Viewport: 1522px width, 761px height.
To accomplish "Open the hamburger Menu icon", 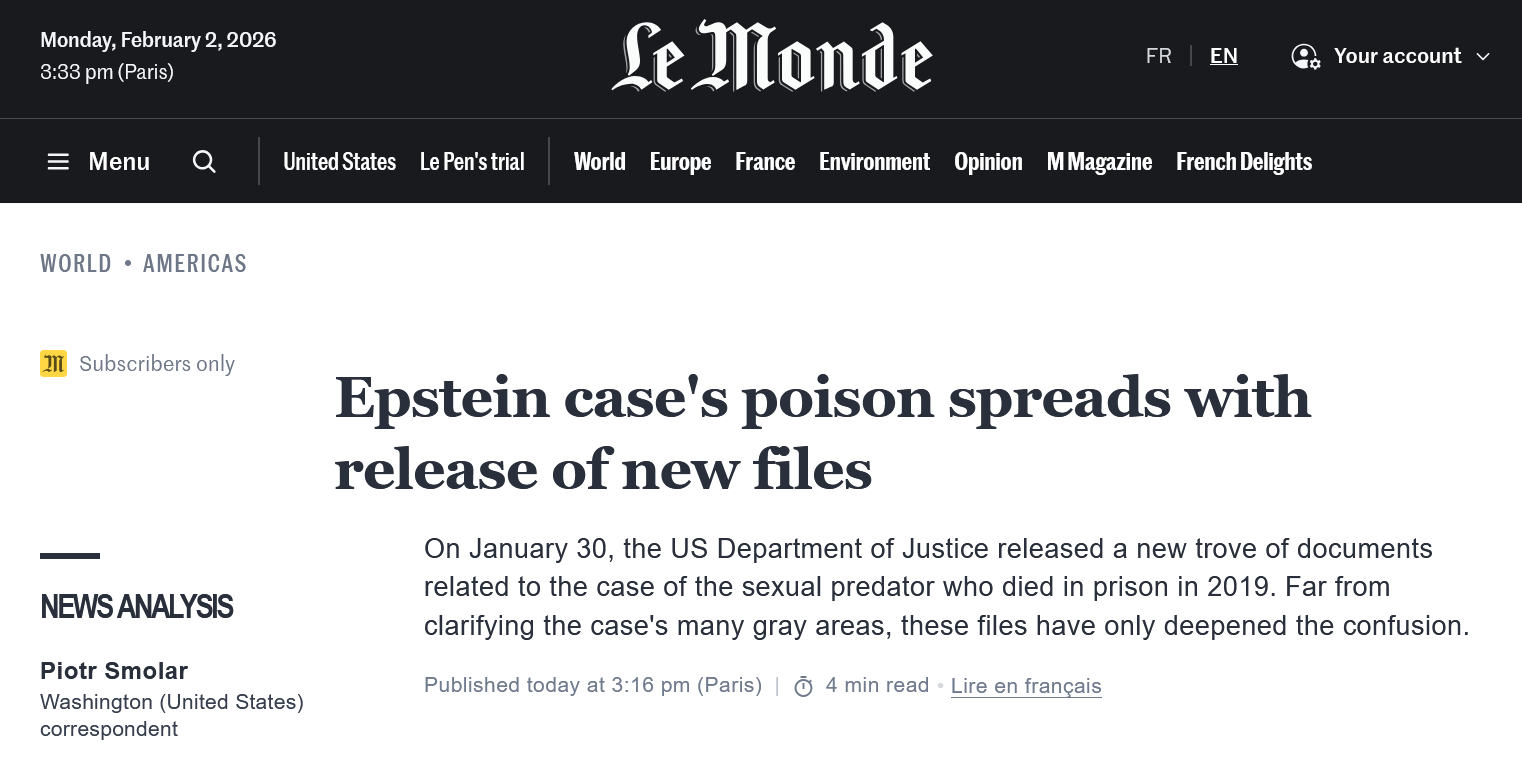I will [x=58, y=162].
